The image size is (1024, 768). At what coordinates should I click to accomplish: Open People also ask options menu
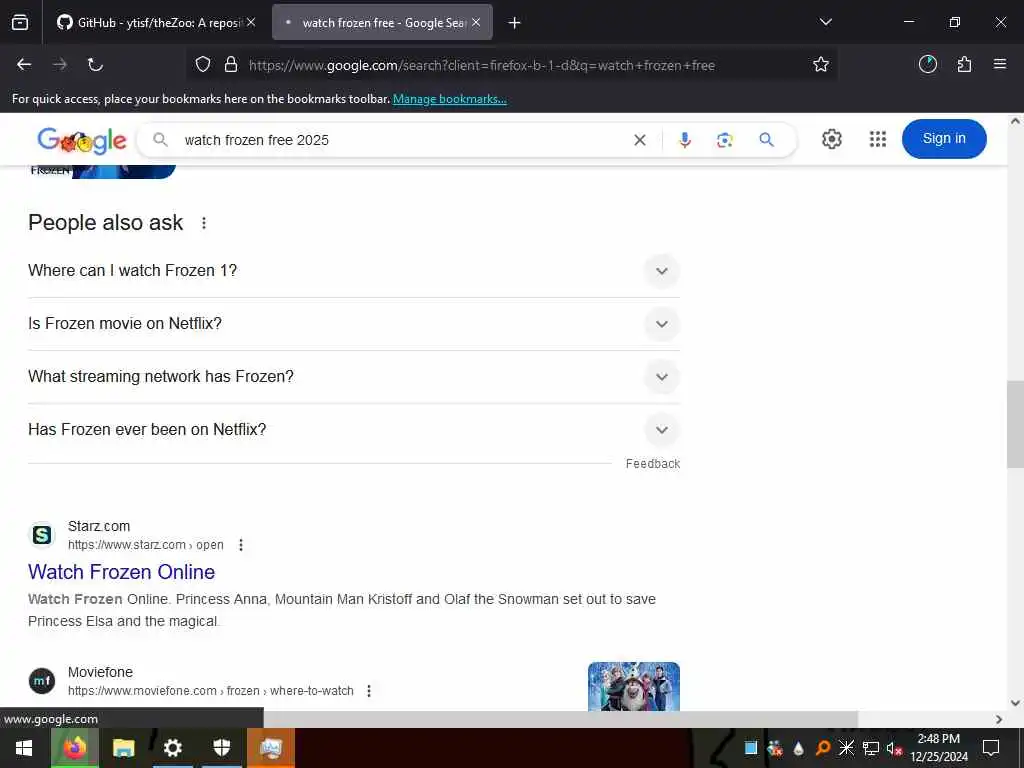coord(204,223)
